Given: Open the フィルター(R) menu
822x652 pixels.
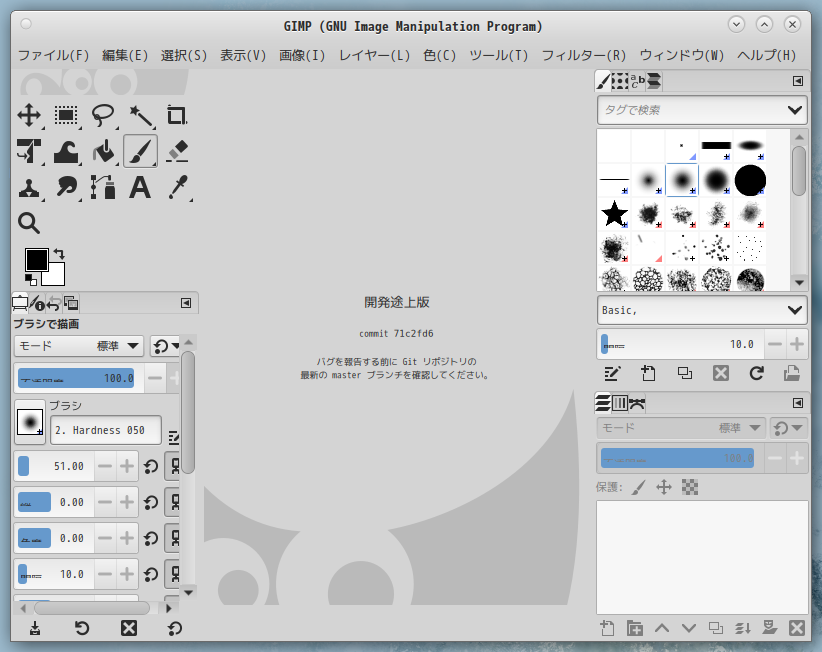Looking at the screenshot, I should pyautogui.click(x=583, y=55).
